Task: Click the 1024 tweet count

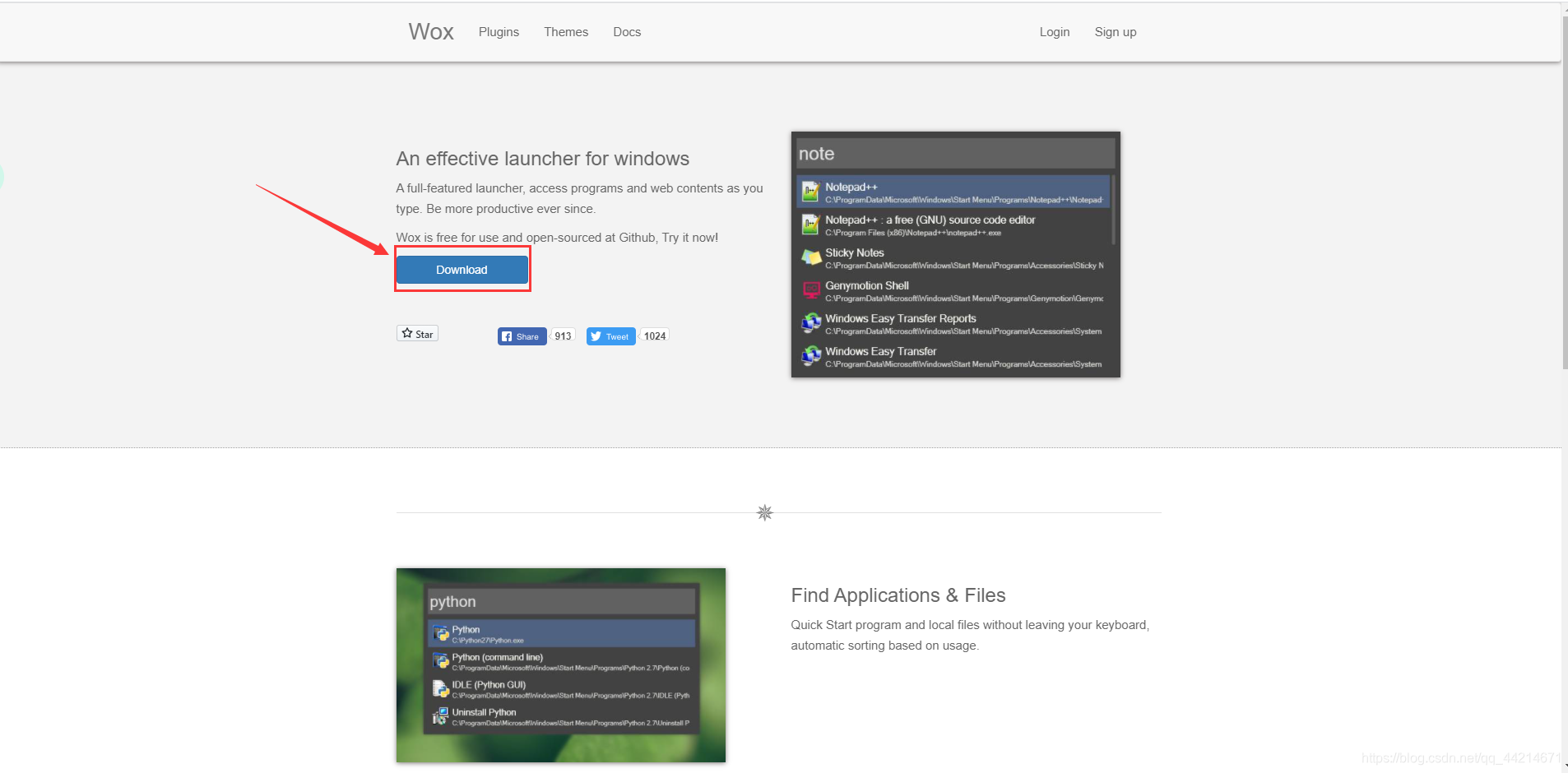Action: (655, 336)
